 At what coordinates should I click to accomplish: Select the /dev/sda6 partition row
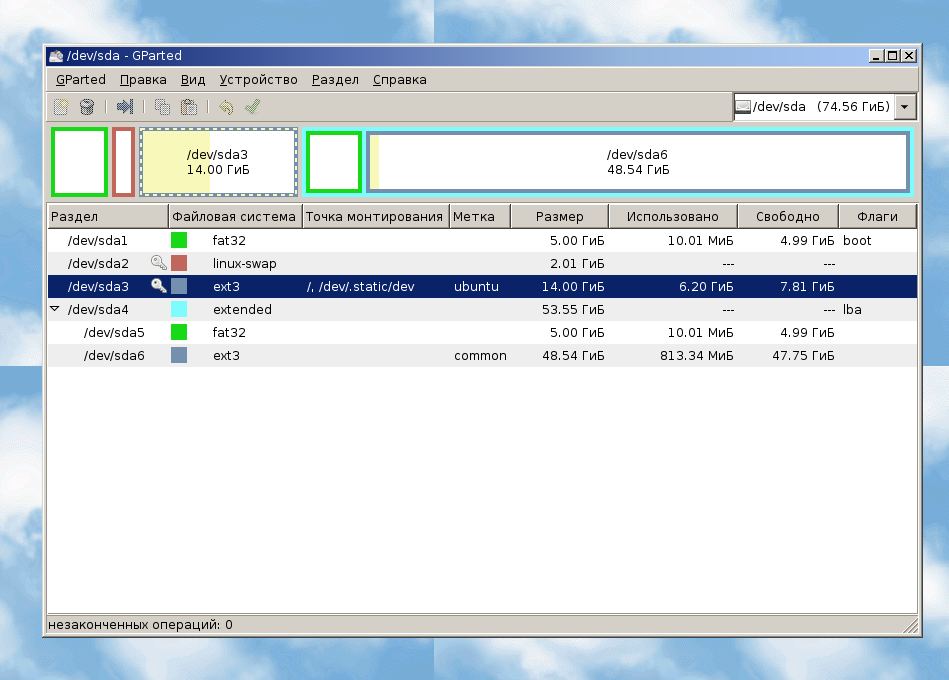click(x=482, y=355)
